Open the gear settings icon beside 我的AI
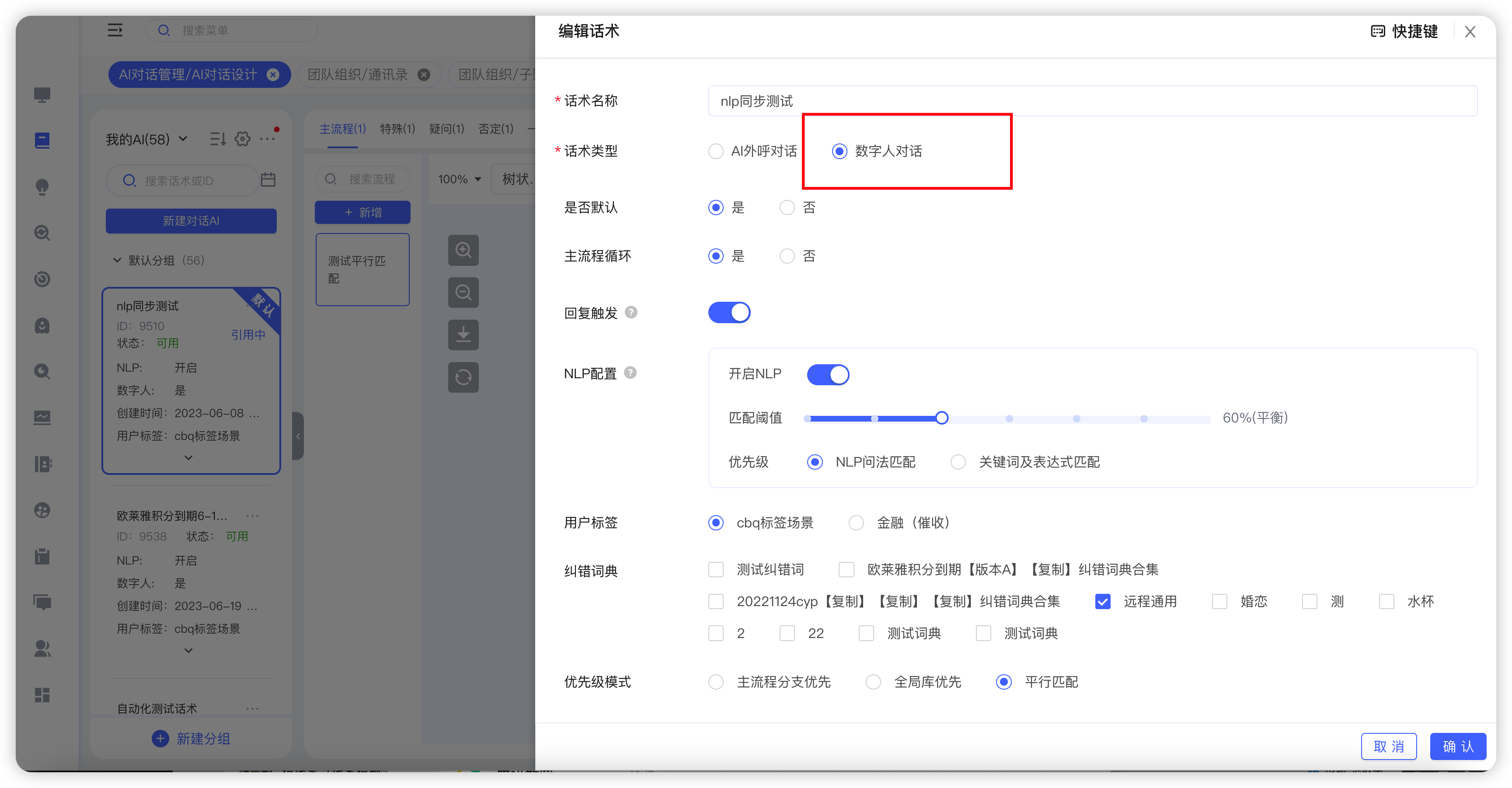This screenshot has height=788, width=1512. pos(242,139)
